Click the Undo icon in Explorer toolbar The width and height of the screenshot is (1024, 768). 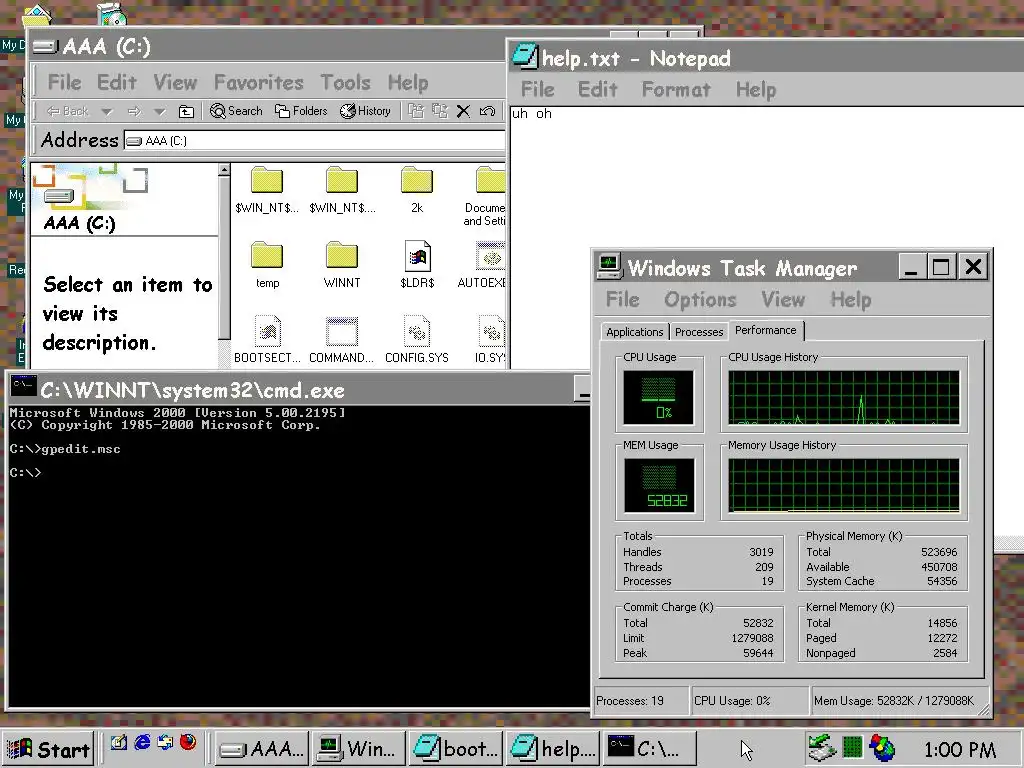pyautogui.click(x=487, y=111)
